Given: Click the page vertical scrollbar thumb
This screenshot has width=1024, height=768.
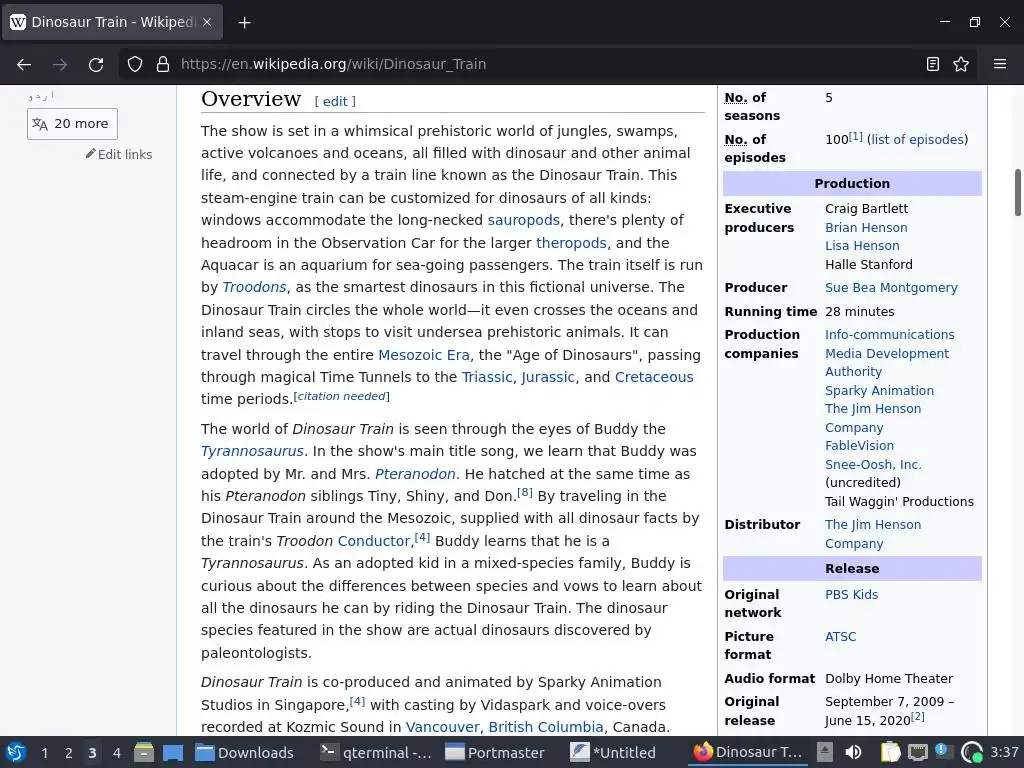Looking at the screenshot, I should pos(1017,192).
